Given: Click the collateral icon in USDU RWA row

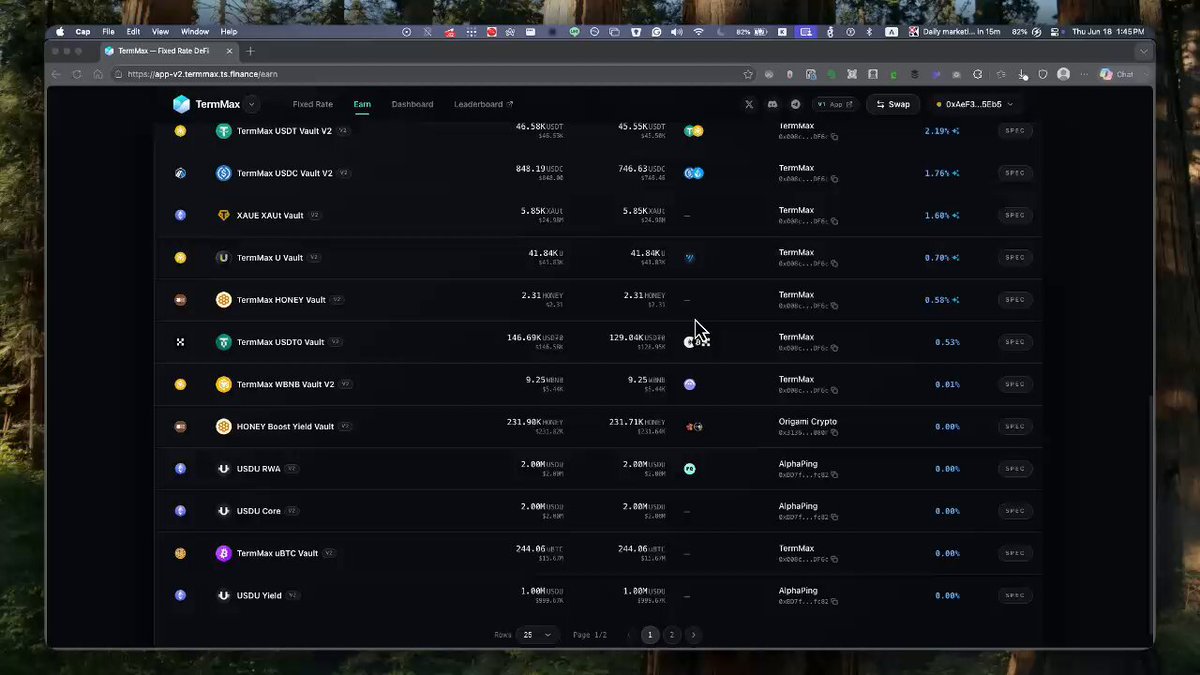Looking at the screenshot, I should tap(690, 468).
